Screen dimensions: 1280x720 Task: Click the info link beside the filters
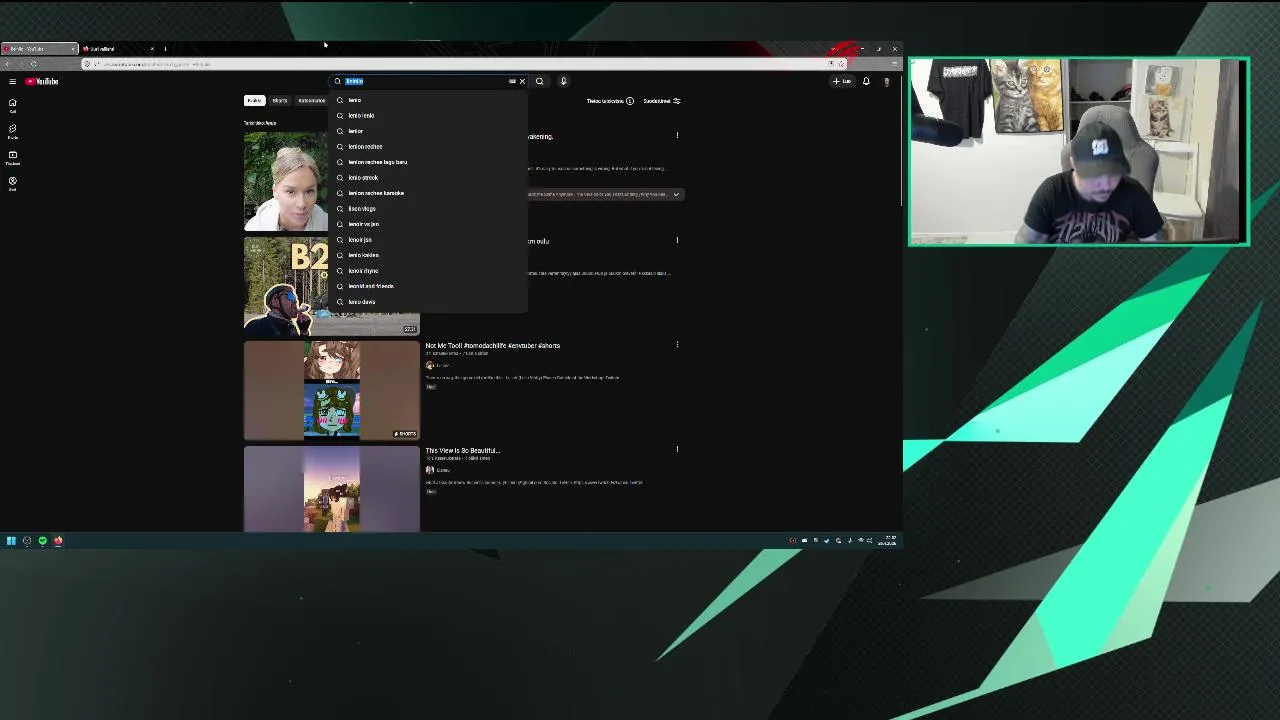[x=610, y=101]
